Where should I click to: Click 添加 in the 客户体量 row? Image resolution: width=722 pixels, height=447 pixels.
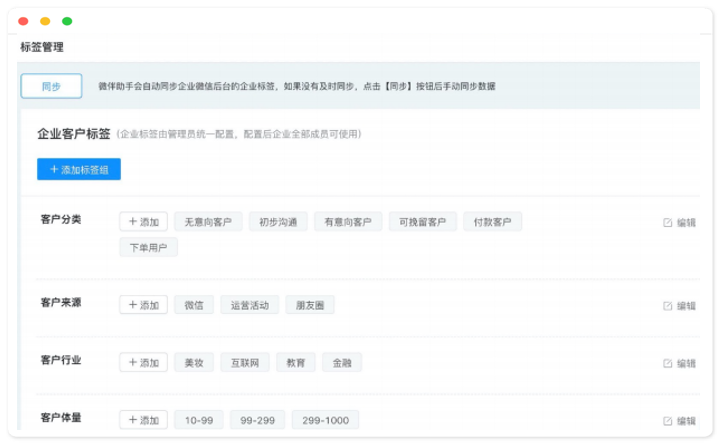[x=143, y=421]
